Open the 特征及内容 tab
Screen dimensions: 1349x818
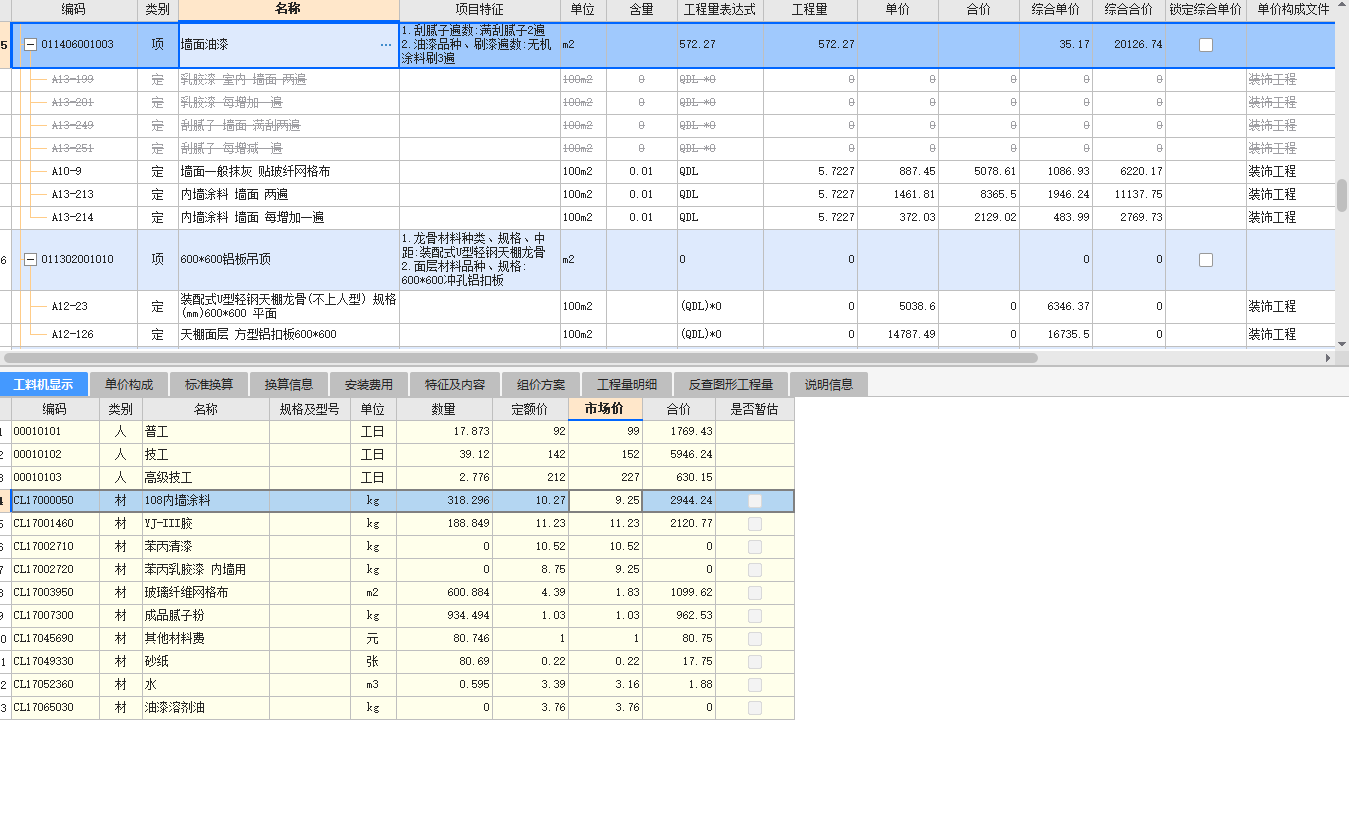click(x=455, y=384)
